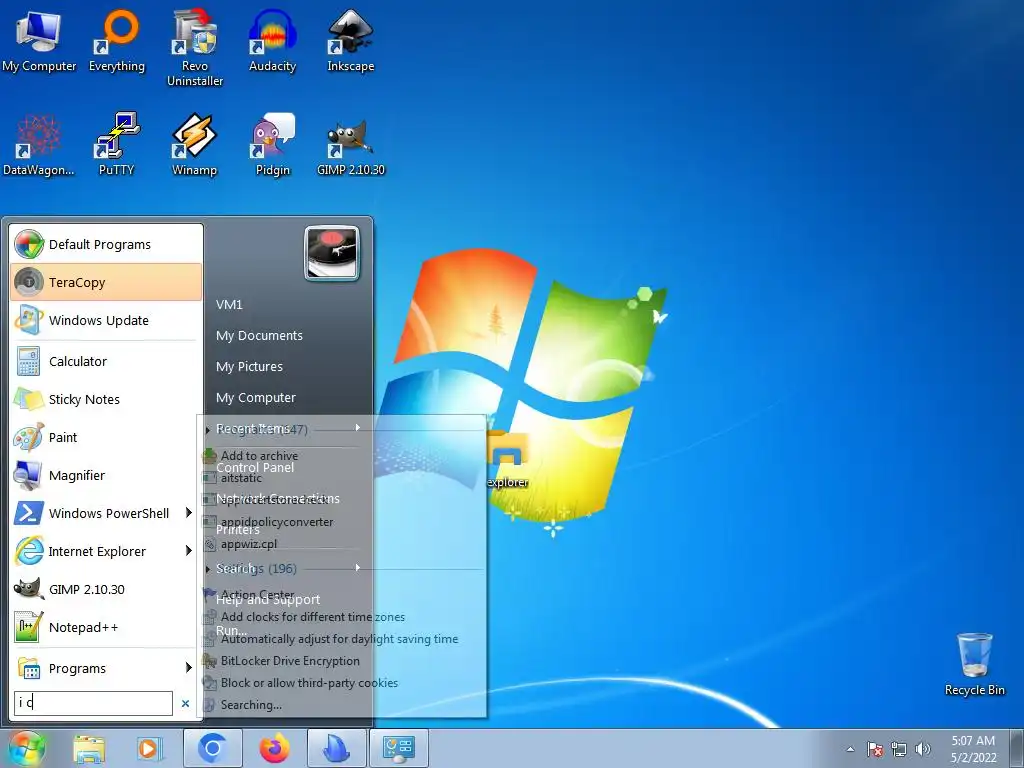Launch the media player taskbar icon
The image size is (1024, 768).
pyautogui.click(x=150, y=748)
